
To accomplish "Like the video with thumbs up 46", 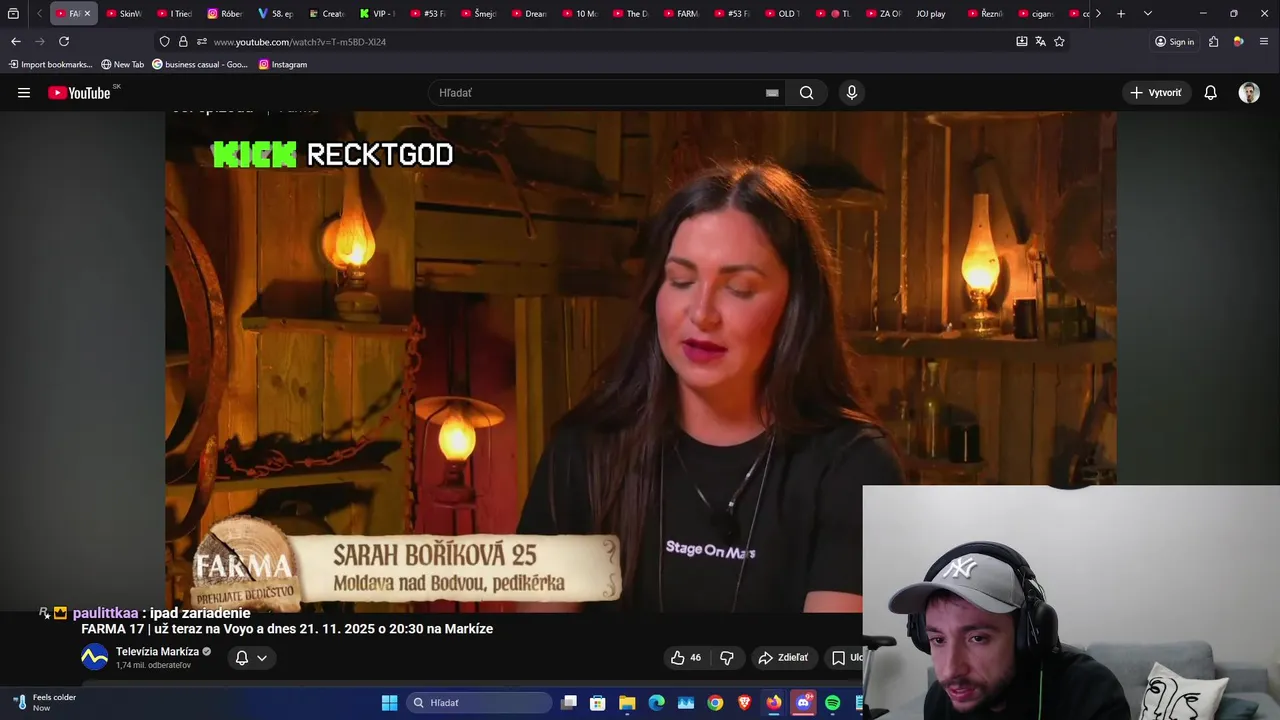I will (x=686, y=658).
